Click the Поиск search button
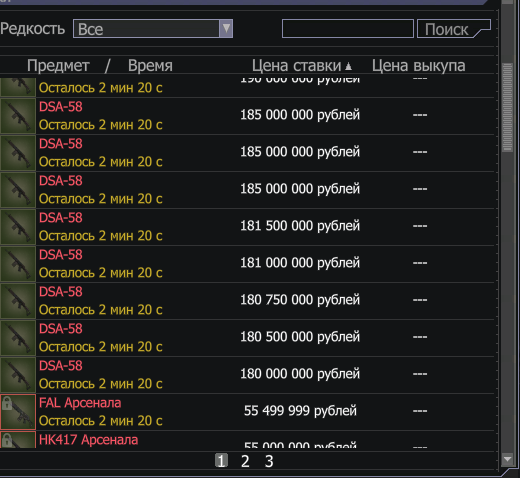Viewport: 520px width, 478px height. (x=454, y=29)
